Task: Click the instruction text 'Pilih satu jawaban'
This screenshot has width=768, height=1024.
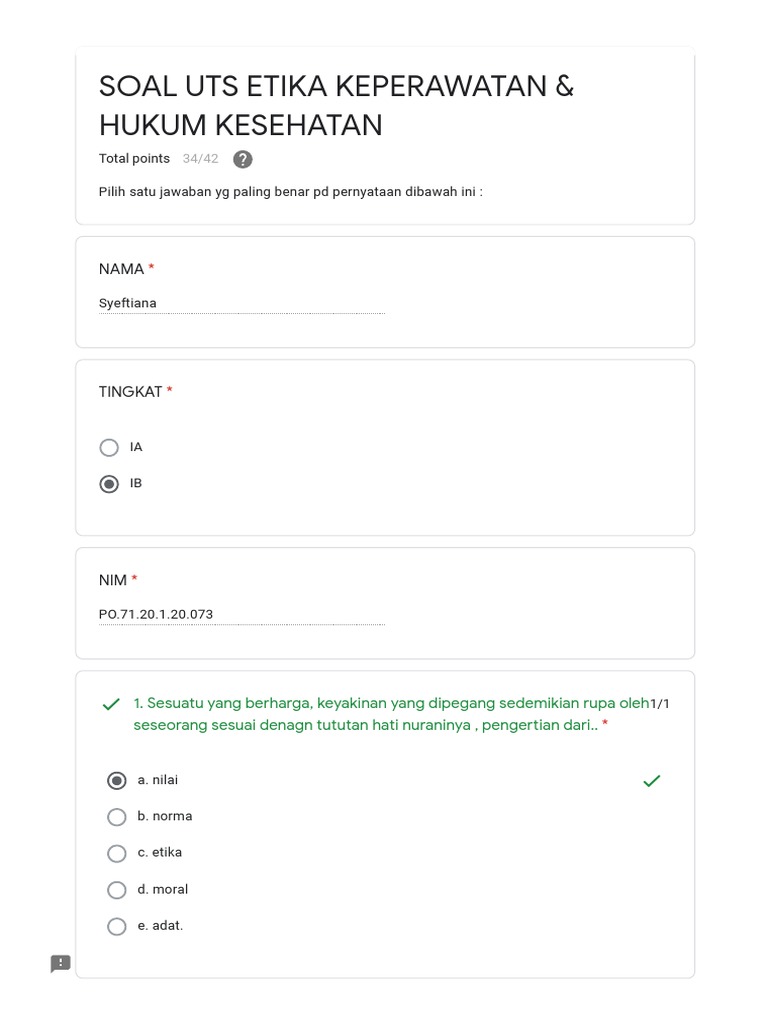Action: point(290,191)
